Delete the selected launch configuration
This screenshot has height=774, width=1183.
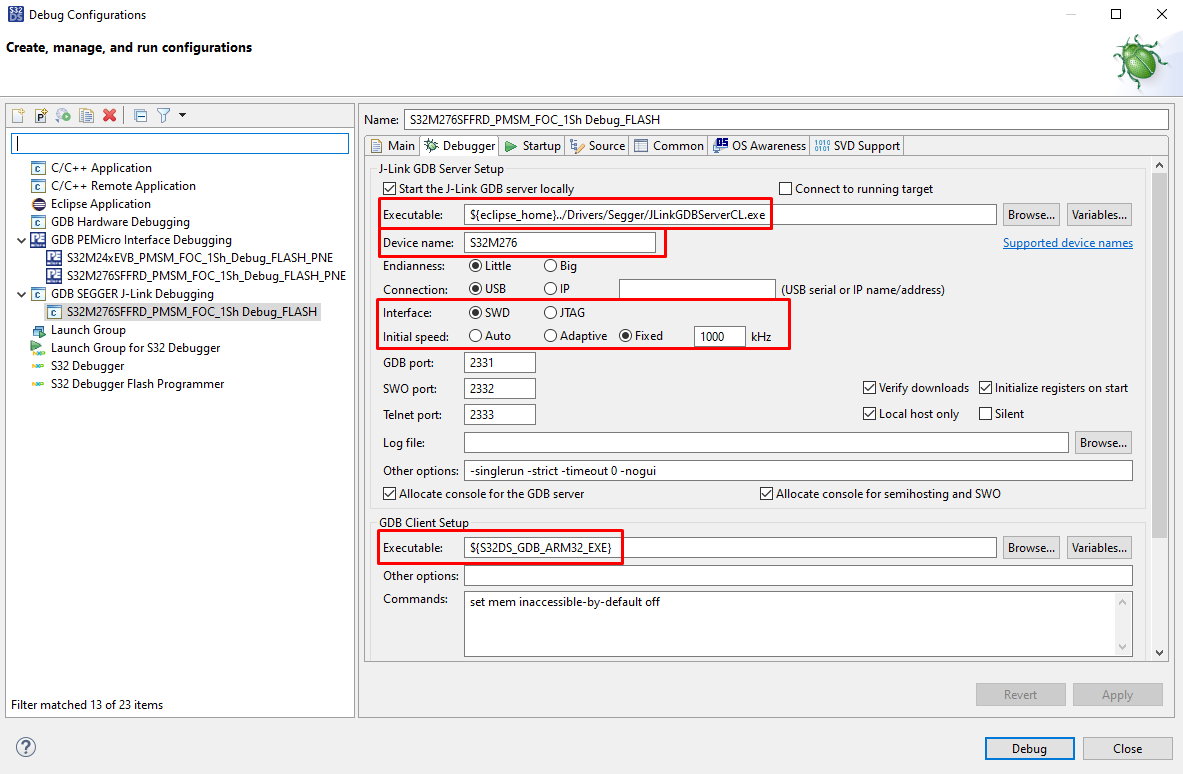coord(109,115)
